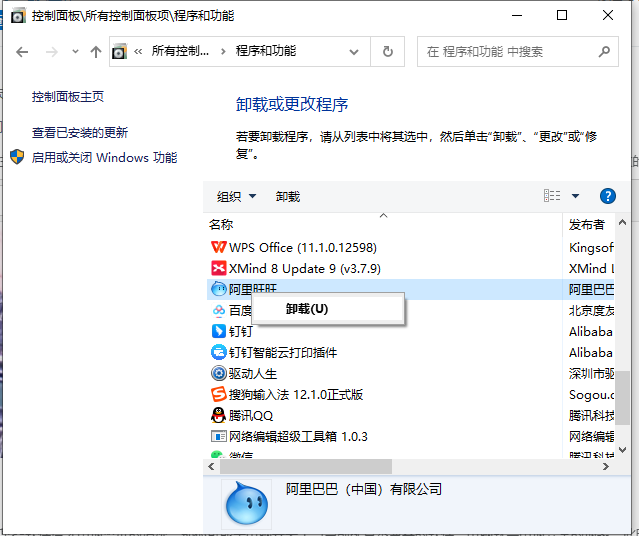Screen dimensions: 639x536
Task: Click the vertical scrollbar down arrow
Action: tap(622, 450)
